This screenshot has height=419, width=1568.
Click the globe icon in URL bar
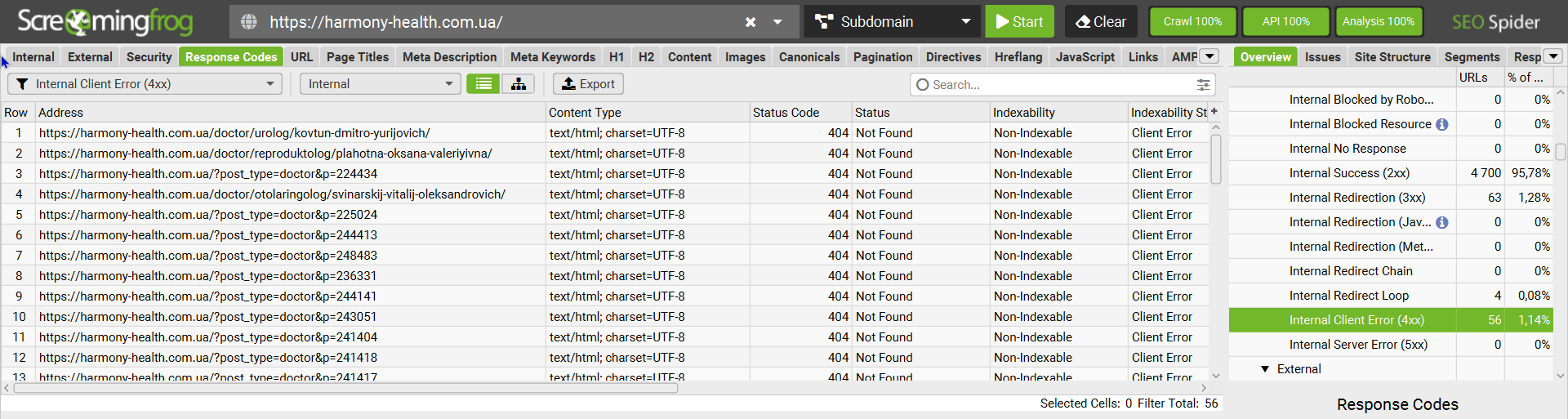[249, 22]
